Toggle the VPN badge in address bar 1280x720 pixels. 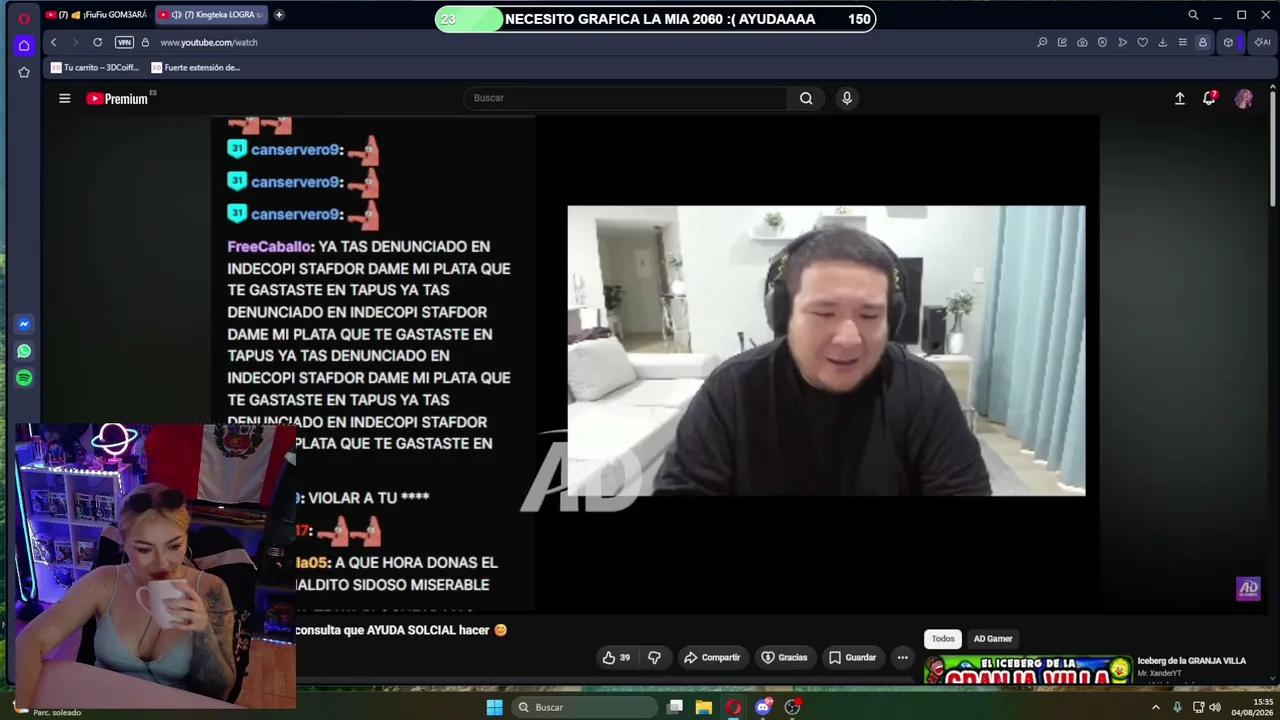[x=124, y=42]
